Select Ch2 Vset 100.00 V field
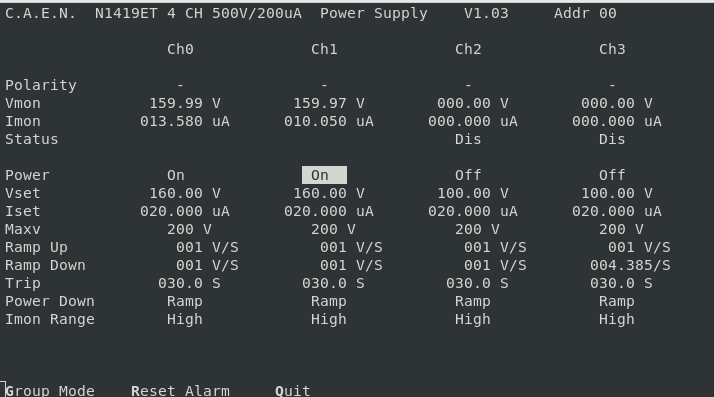Screen dimensions: 714x397 (x=473, y=193)
